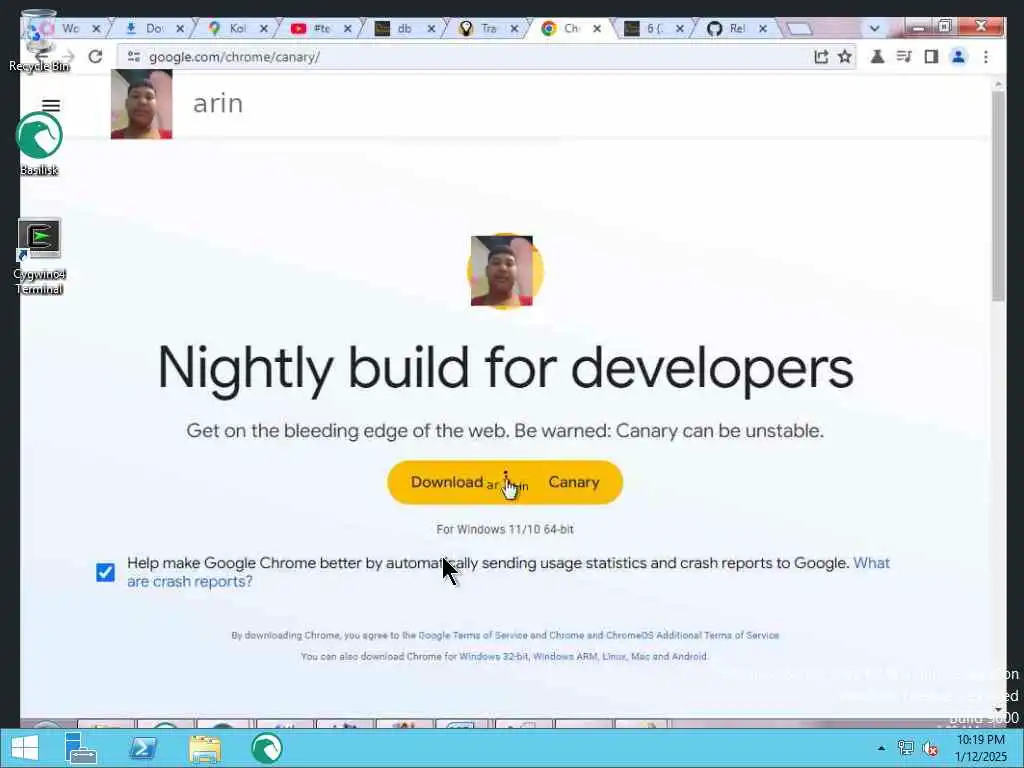Open Basilisk desktop shortcut

click(x=39, y=144)
